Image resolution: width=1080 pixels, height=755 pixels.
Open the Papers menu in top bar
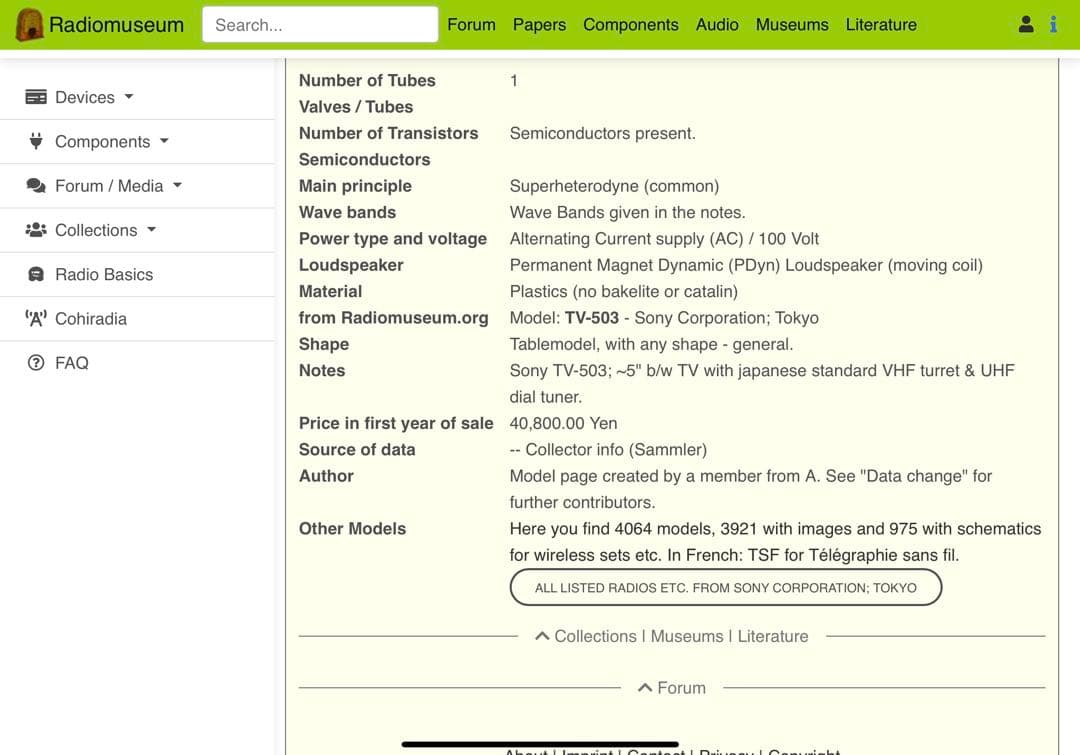pos(539,25)
